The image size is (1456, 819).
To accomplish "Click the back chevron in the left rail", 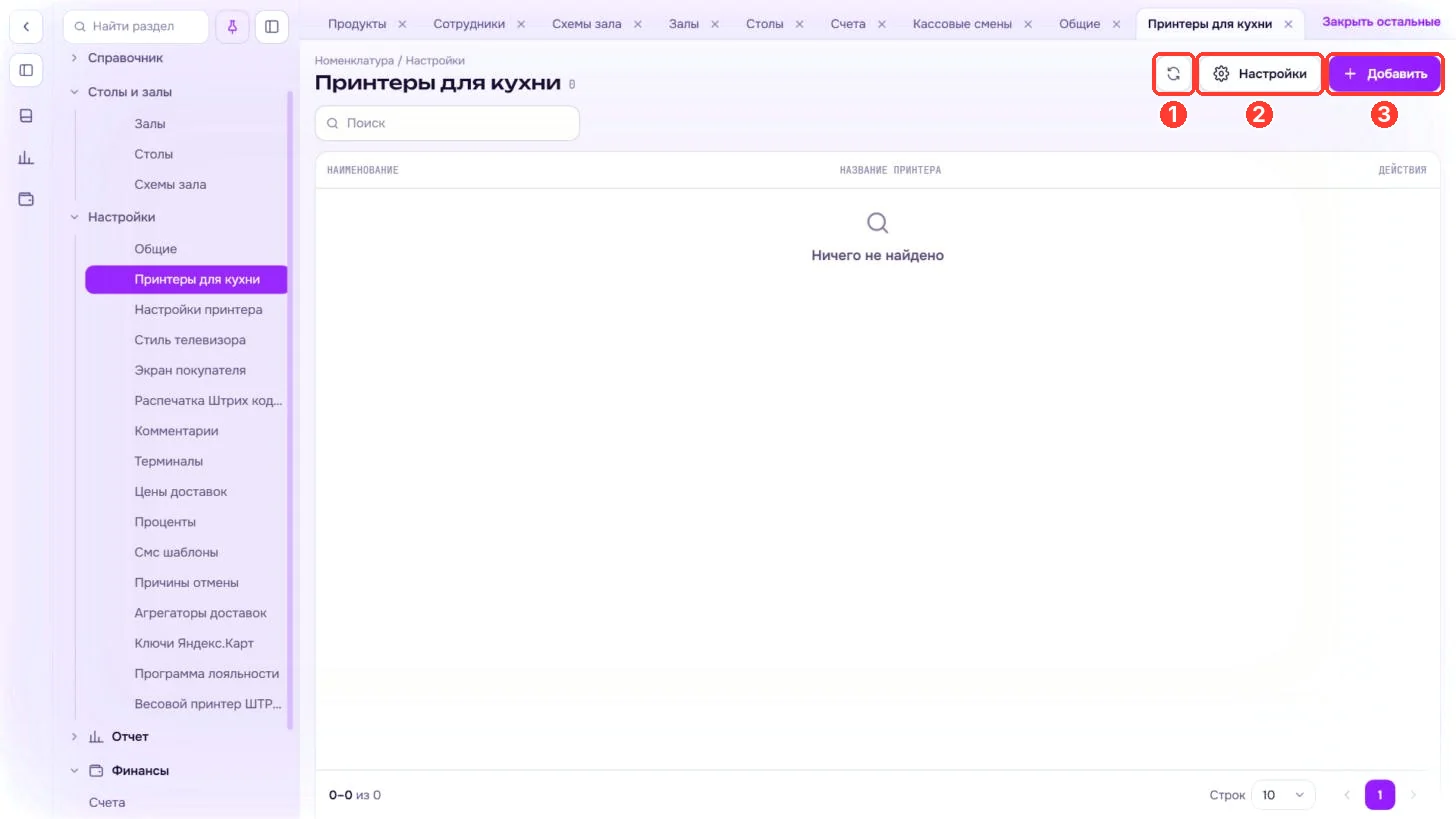I will (26, 27).
